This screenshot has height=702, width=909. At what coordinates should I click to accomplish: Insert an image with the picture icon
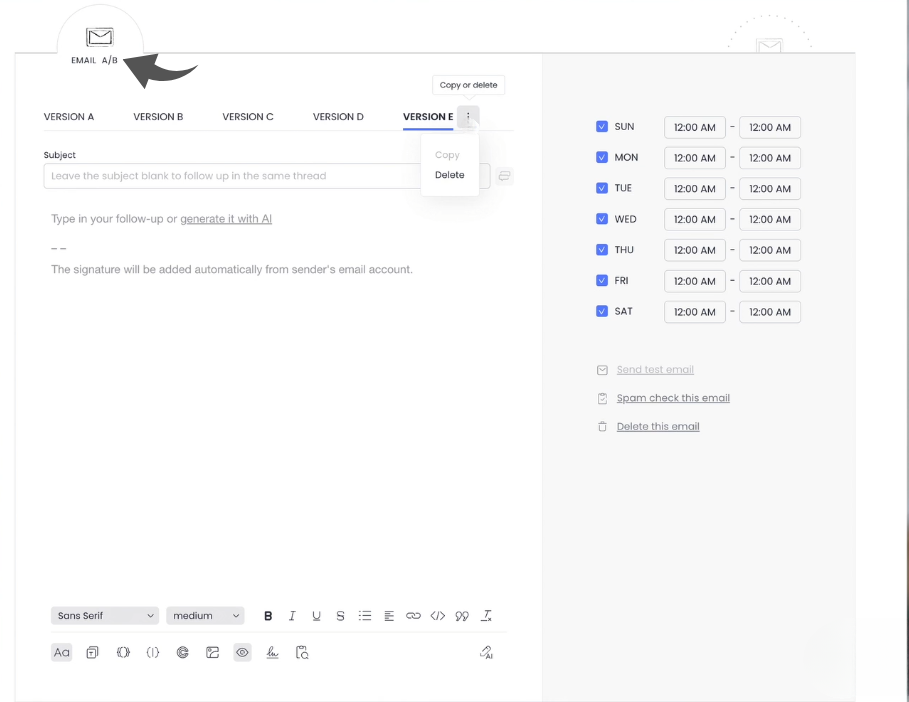(212, 652)
